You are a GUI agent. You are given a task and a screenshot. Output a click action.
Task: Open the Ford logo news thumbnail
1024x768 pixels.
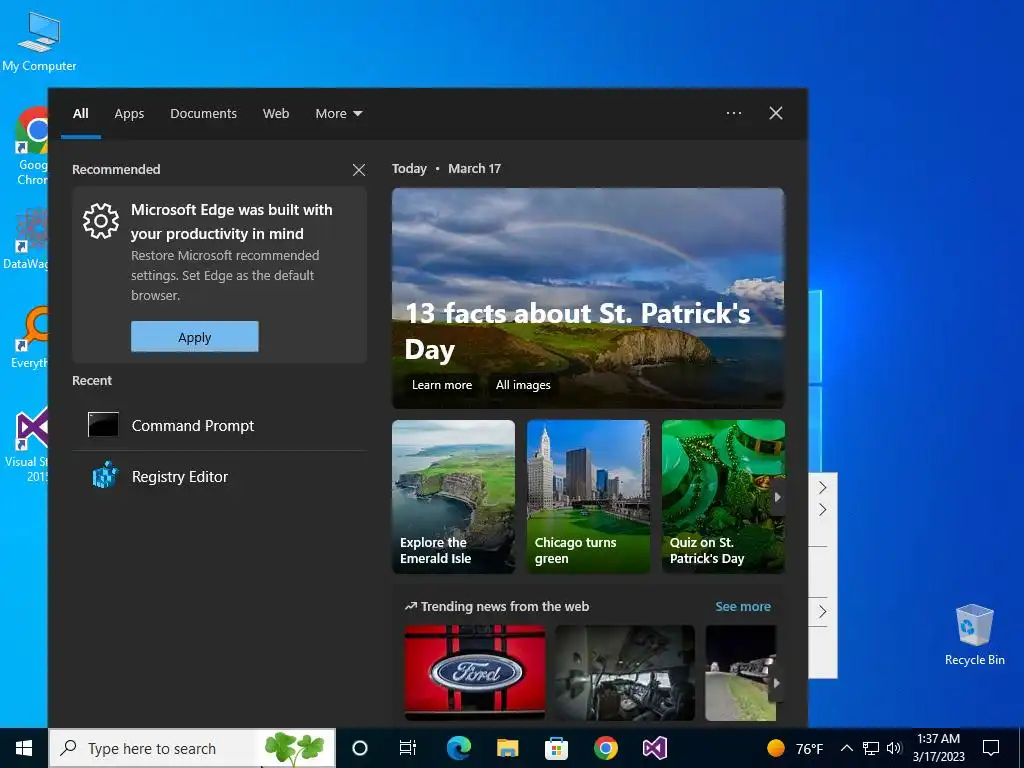click(475, 673)
